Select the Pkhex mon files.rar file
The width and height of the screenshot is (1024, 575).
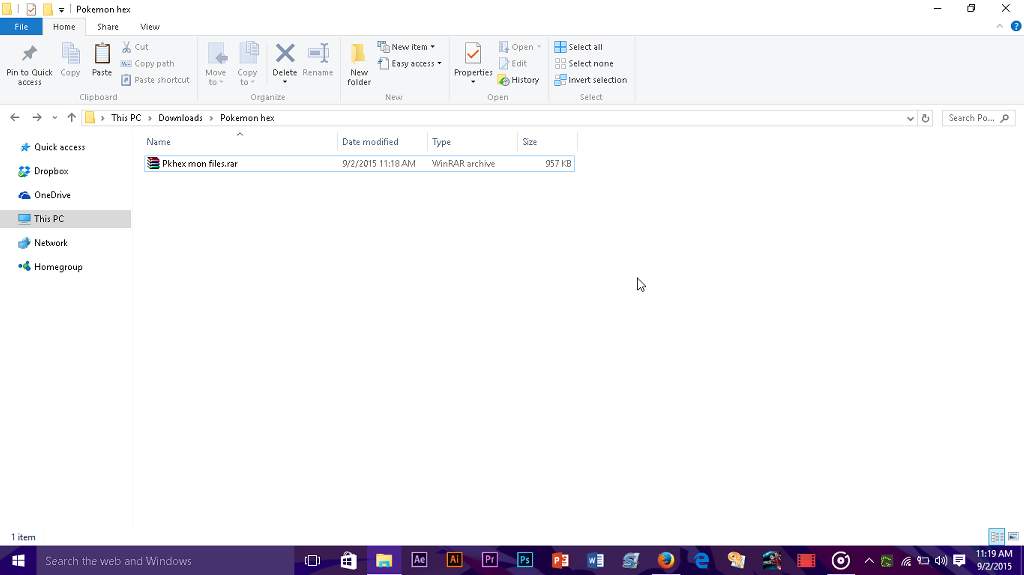359,163
